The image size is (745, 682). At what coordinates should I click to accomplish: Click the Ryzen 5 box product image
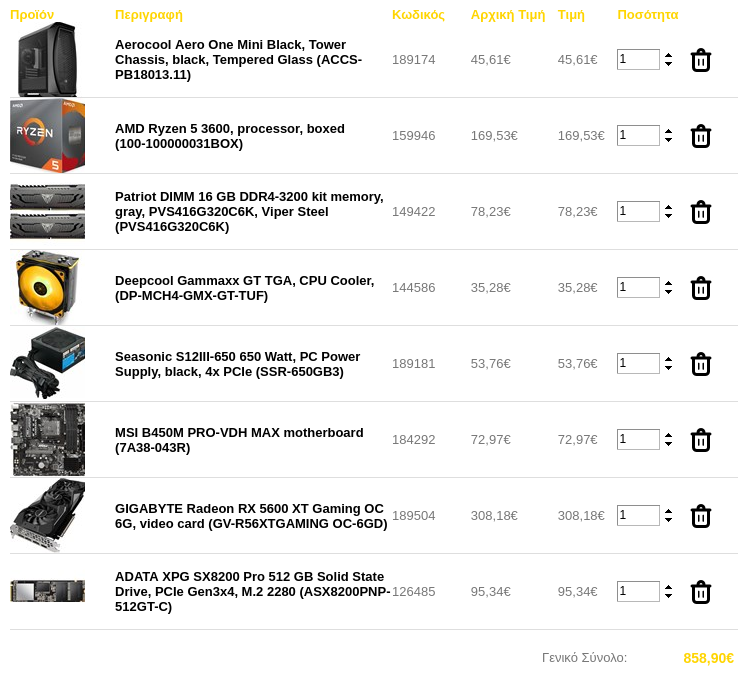click(x=48, y=135)
